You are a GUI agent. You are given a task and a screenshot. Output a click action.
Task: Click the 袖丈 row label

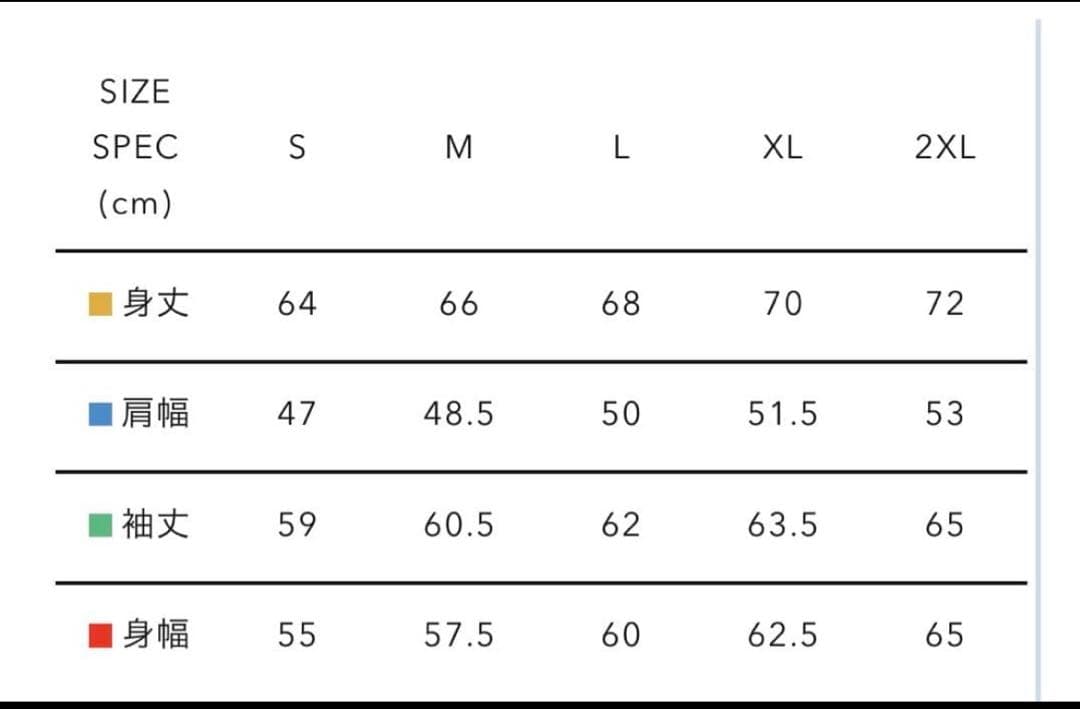[155, 524]
